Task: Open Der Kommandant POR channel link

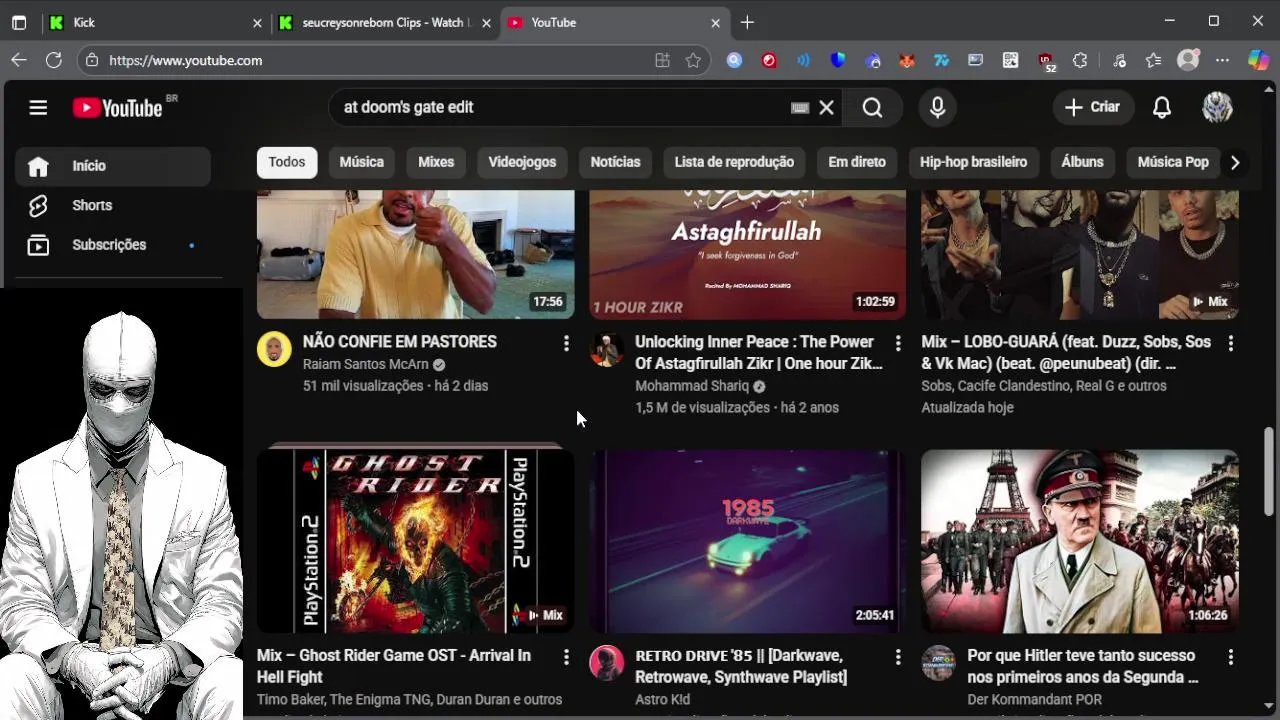Action: [1034, 699]
